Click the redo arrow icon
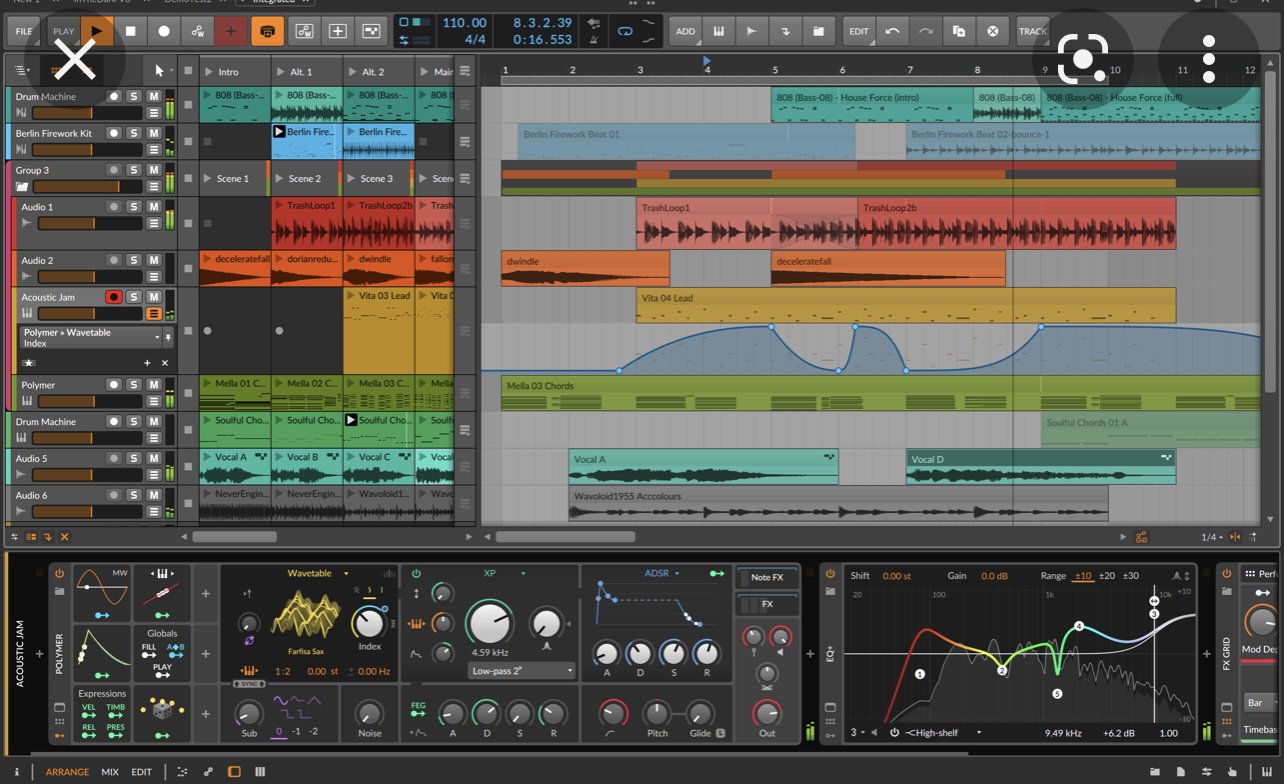1284x784 pixels. coord(925,31)
